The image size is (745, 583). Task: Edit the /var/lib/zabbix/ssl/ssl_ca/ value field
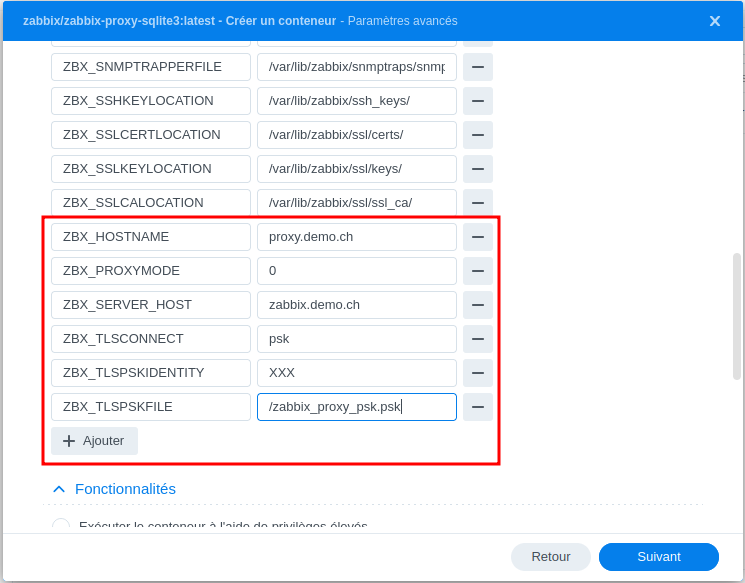coord(357,203)
